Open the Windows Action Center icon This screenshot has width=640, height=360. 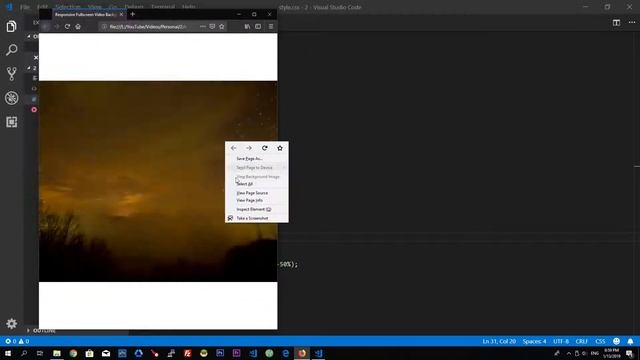(629, 353)
